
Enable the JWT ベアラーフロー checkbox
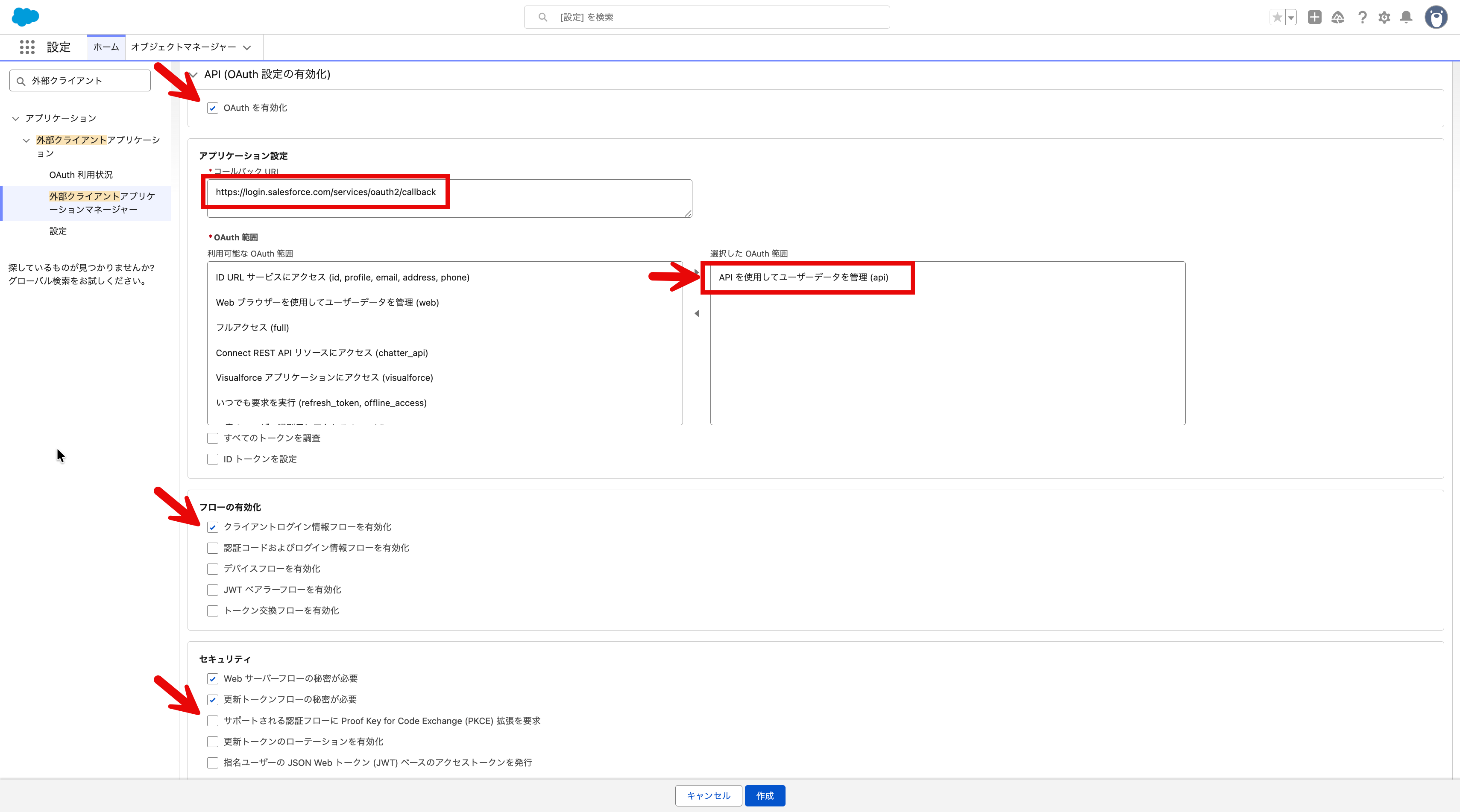click(x=213, y=590)
